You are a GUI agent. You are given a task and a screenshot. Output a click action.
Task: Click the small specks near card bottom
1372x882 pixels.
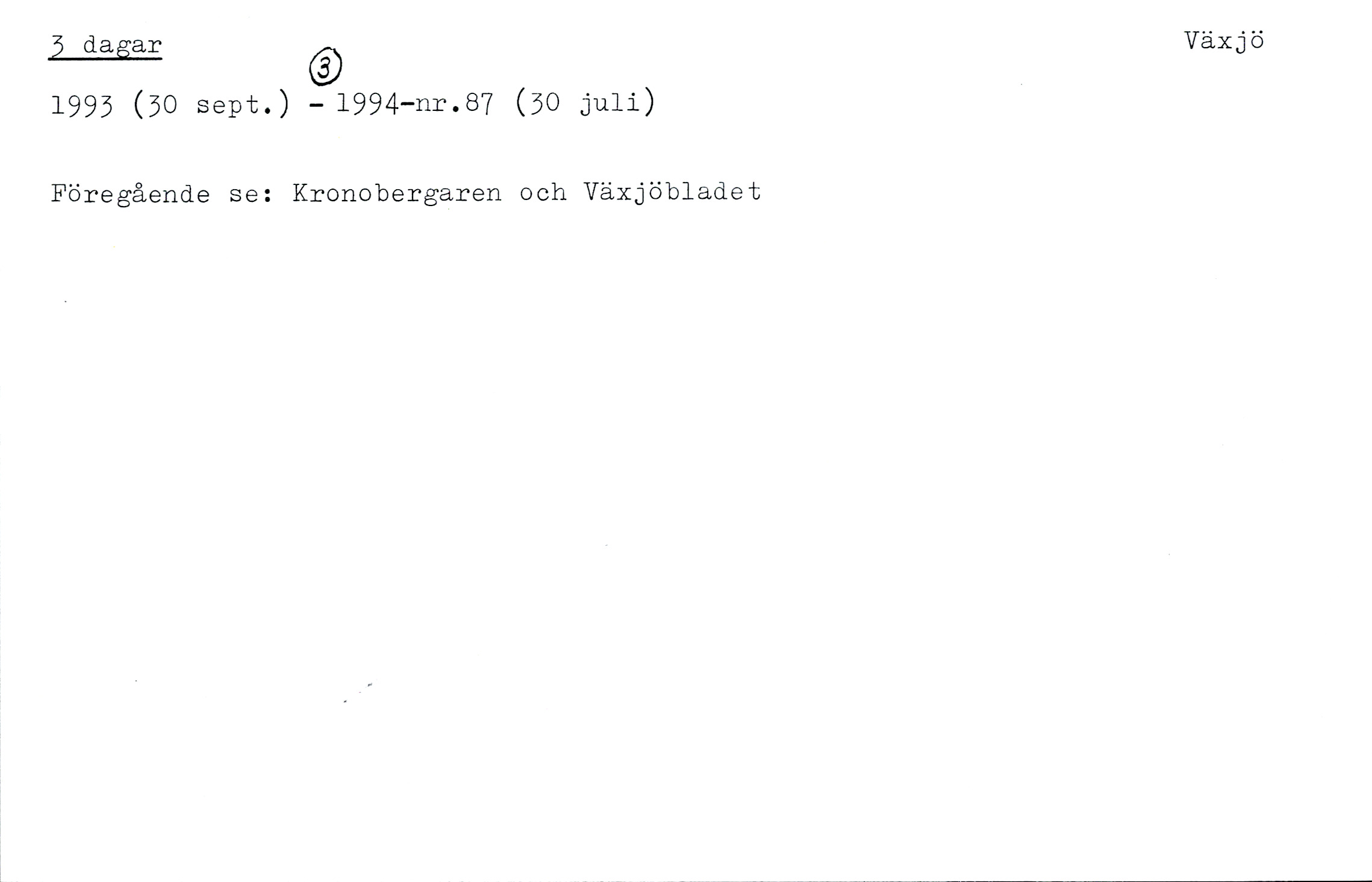pyautogui.click(x=358, y=693)
